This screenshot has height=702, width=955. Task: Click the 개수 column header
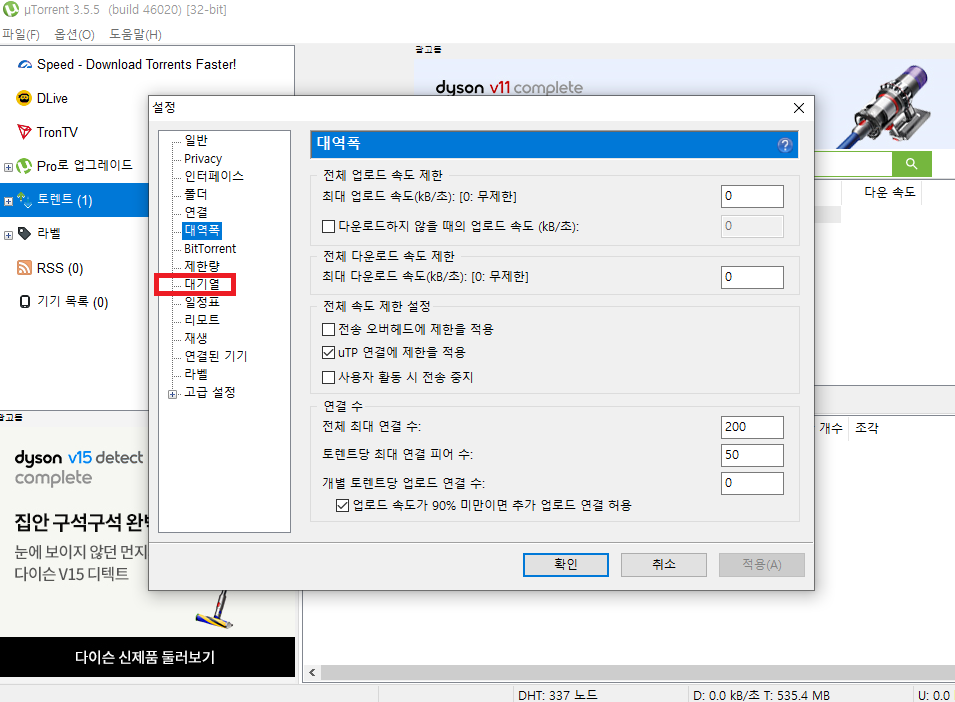click(x=831, y=428)
